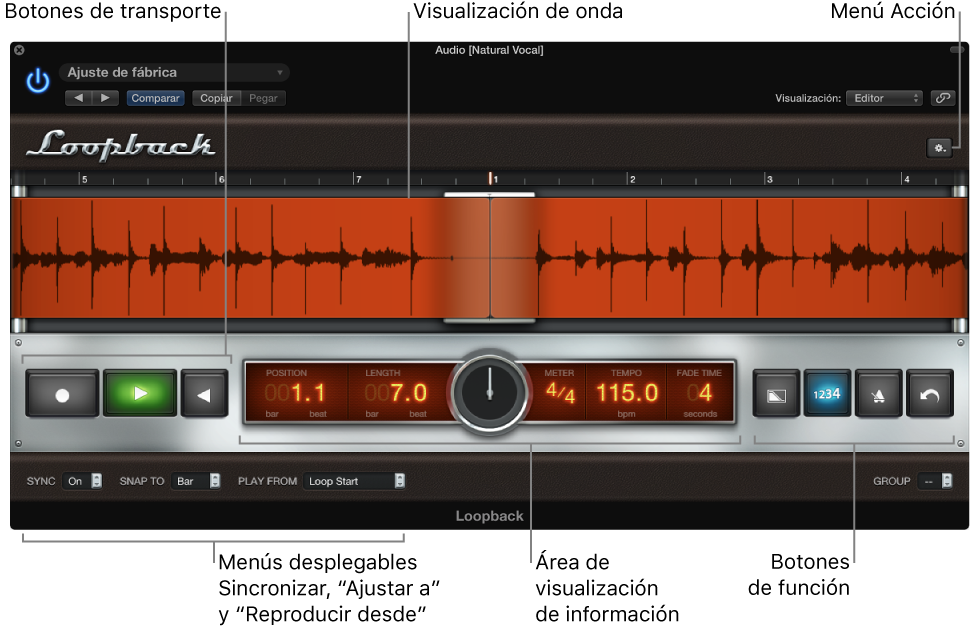Click bar 3 on the ruler
Viewport: 970px width, 630px height.
(770, 179)
